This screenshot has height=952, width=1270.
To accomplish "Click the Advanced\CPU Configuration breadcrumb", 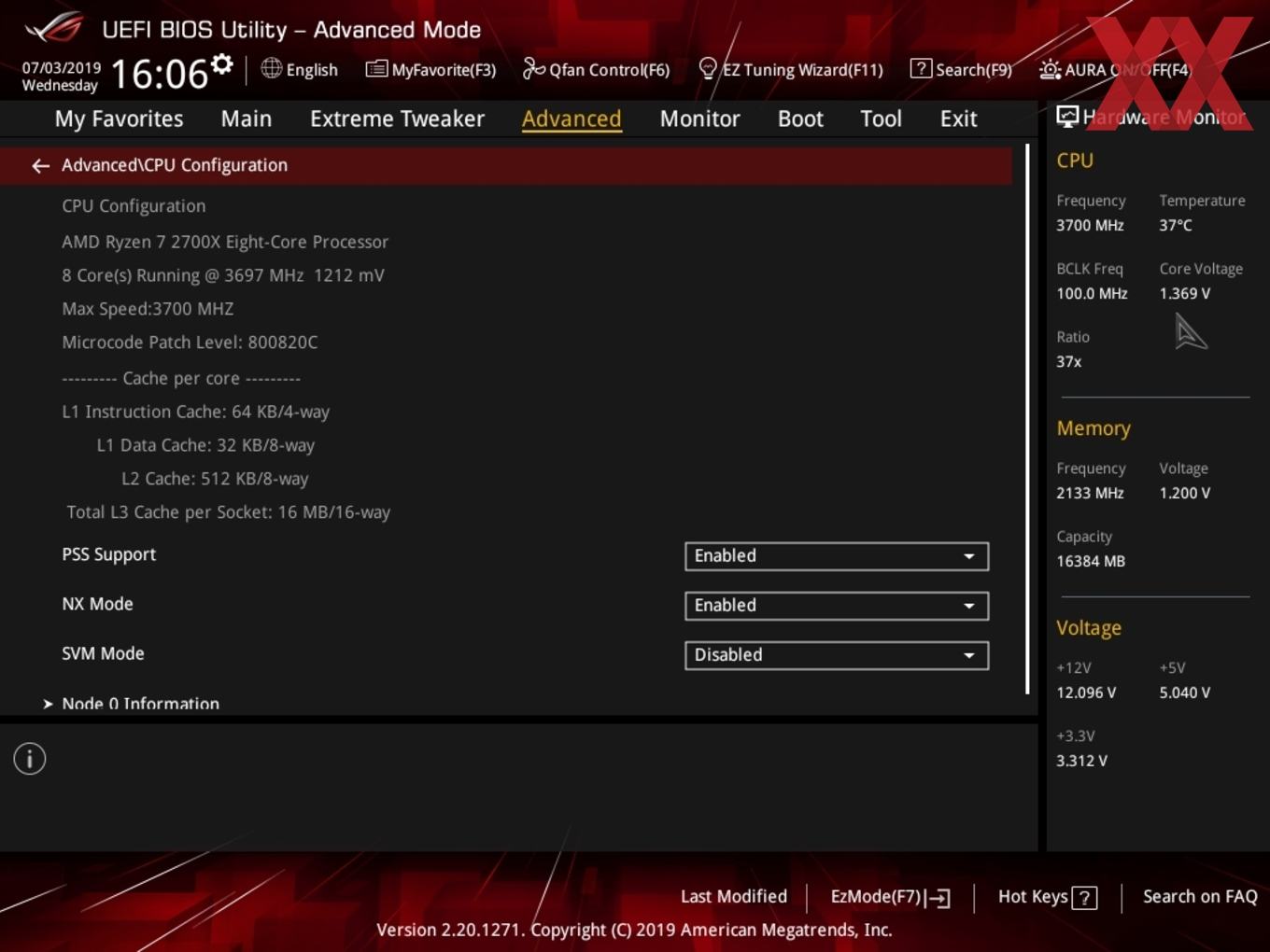I will (175, 165).
